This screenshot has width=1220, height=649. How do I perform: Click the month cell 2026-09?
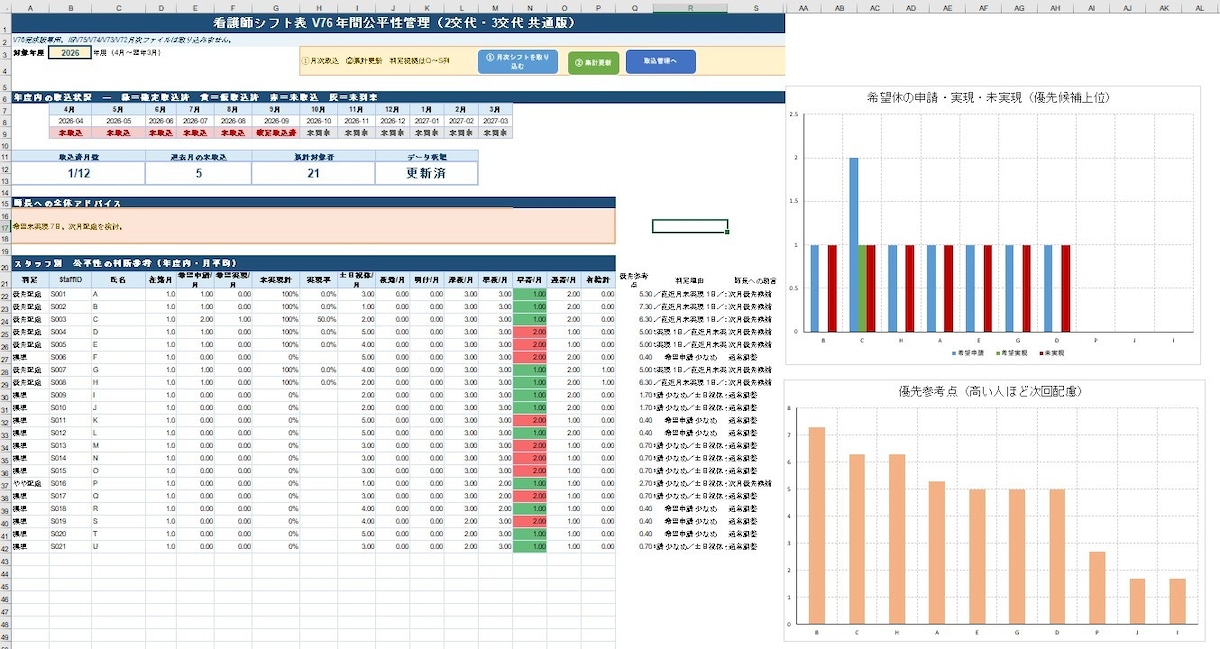pyautogui.click(x=276, y=120)
